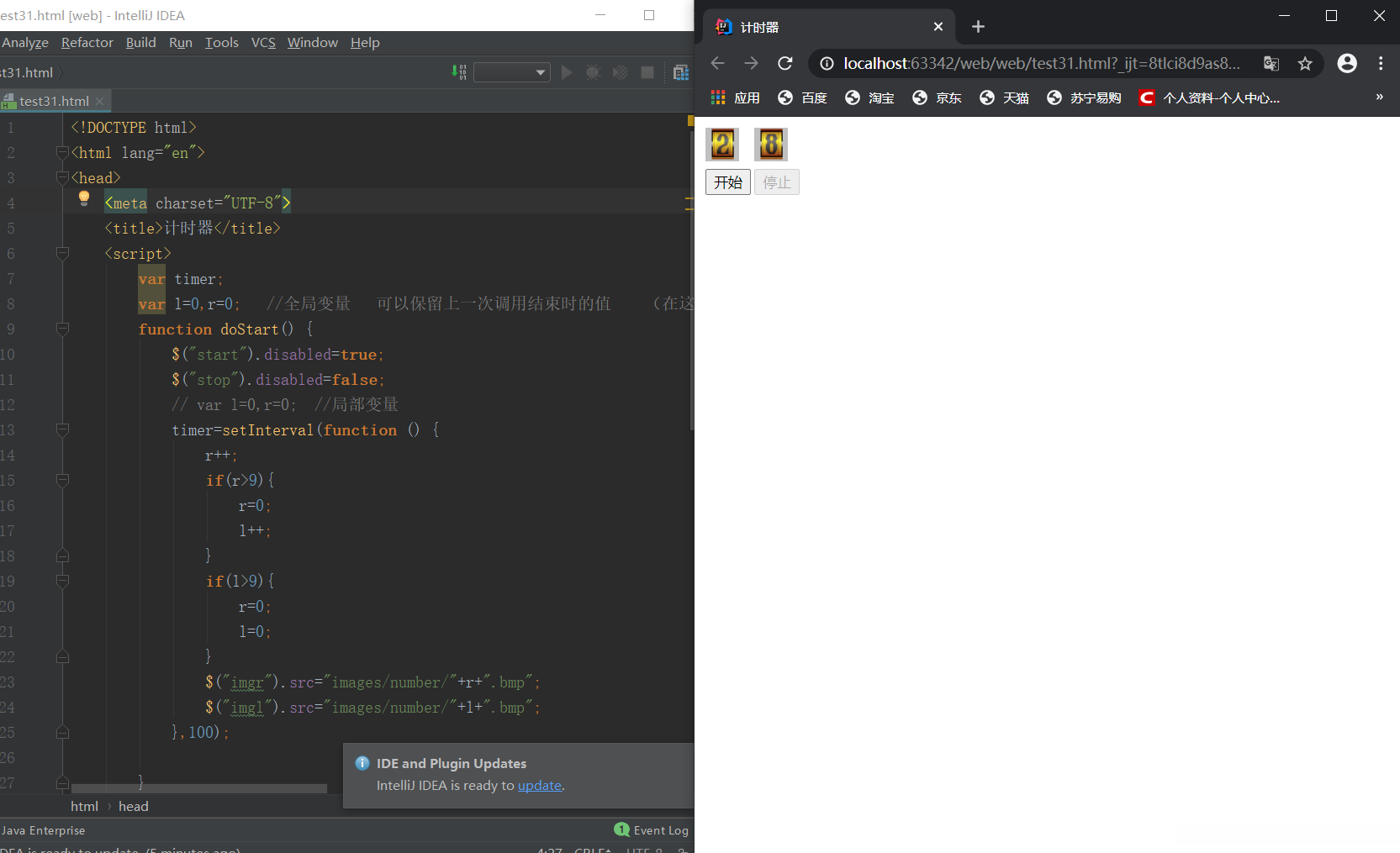Open a new browser tab
1400x853 pixels.
(x=978, y=27)
